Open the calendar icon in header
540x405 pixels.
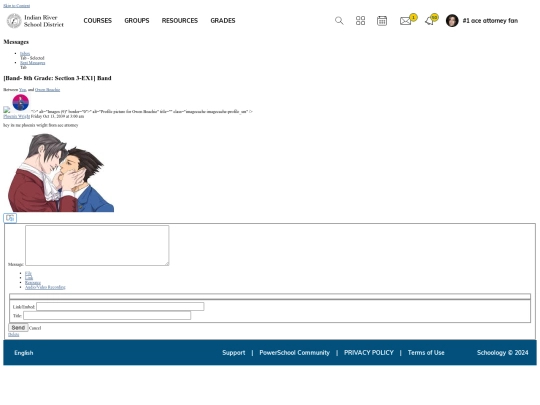(x=382, y=21)
